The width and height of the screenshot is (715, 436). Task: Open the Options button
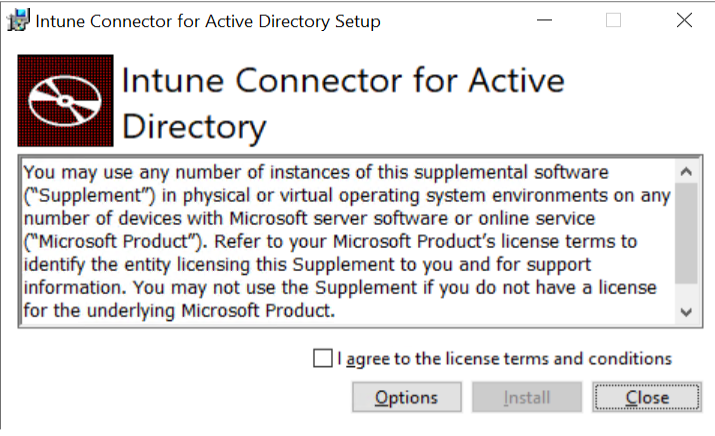coord(406,397)
